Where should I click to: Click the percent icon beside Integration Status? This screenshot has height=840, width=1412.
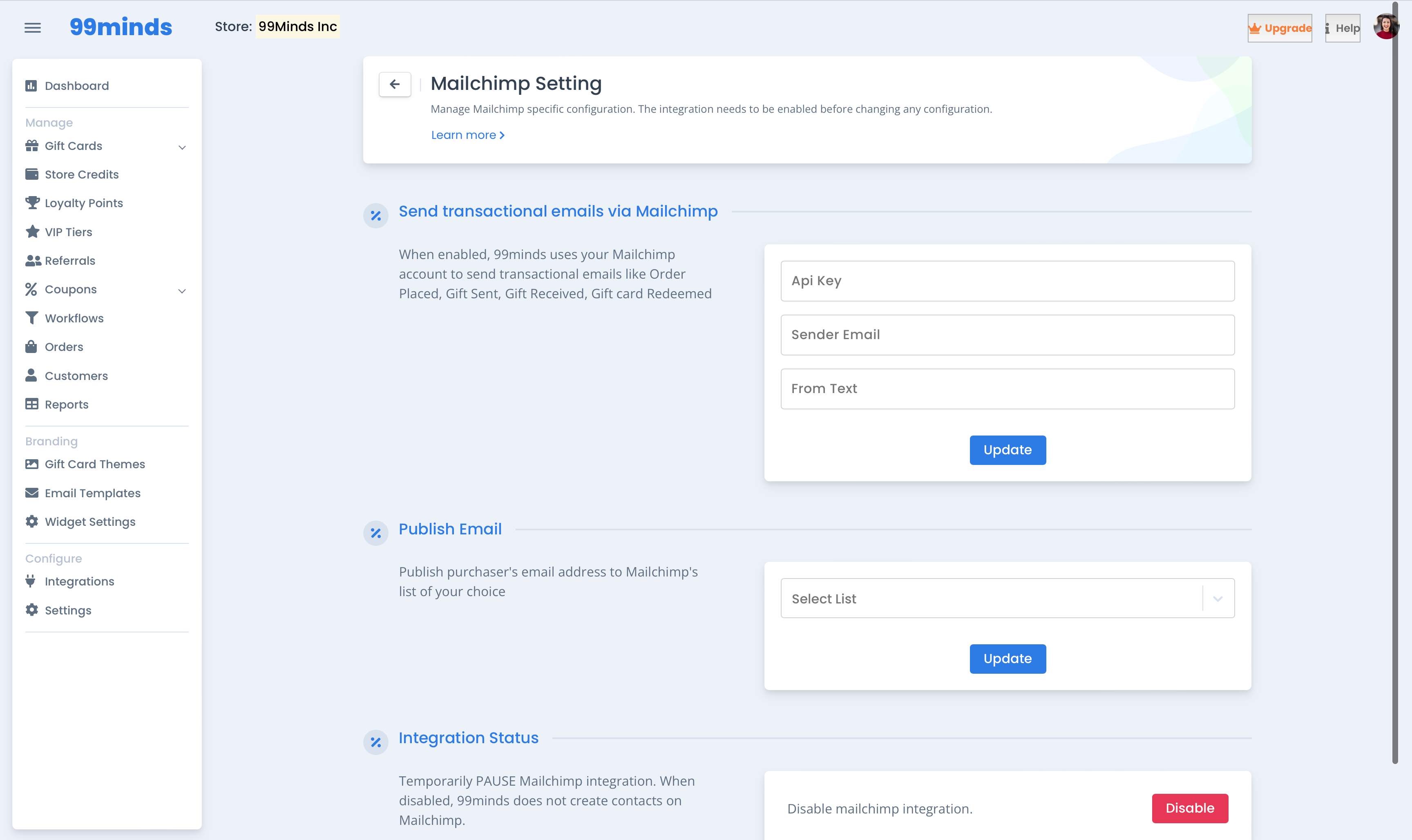tap(376, 742)
